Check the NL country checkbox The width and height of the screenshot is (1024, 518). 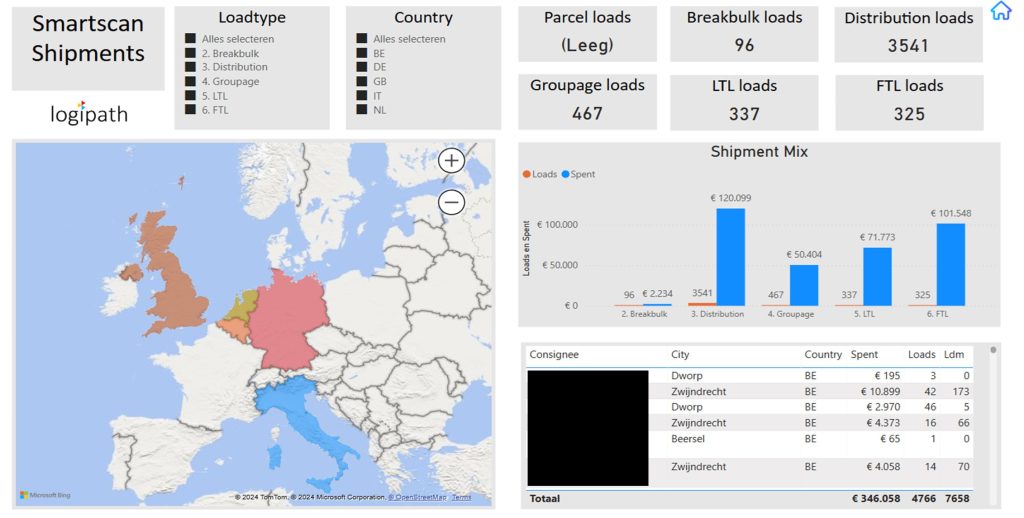362,110
